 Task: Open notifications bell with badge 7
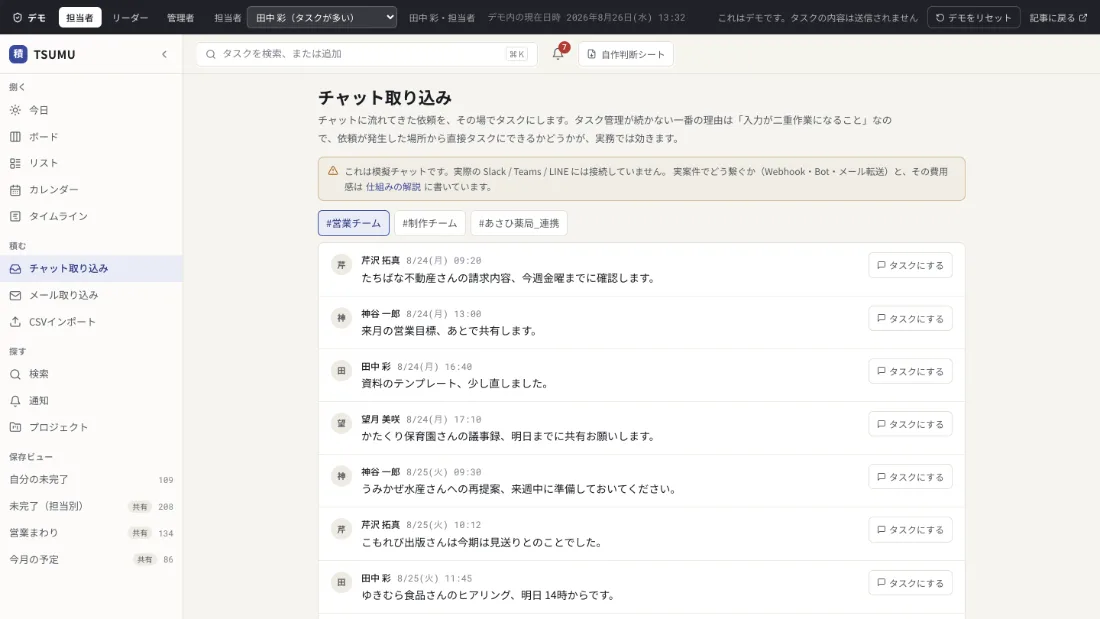pyautogui.click(x=558, y=53)
